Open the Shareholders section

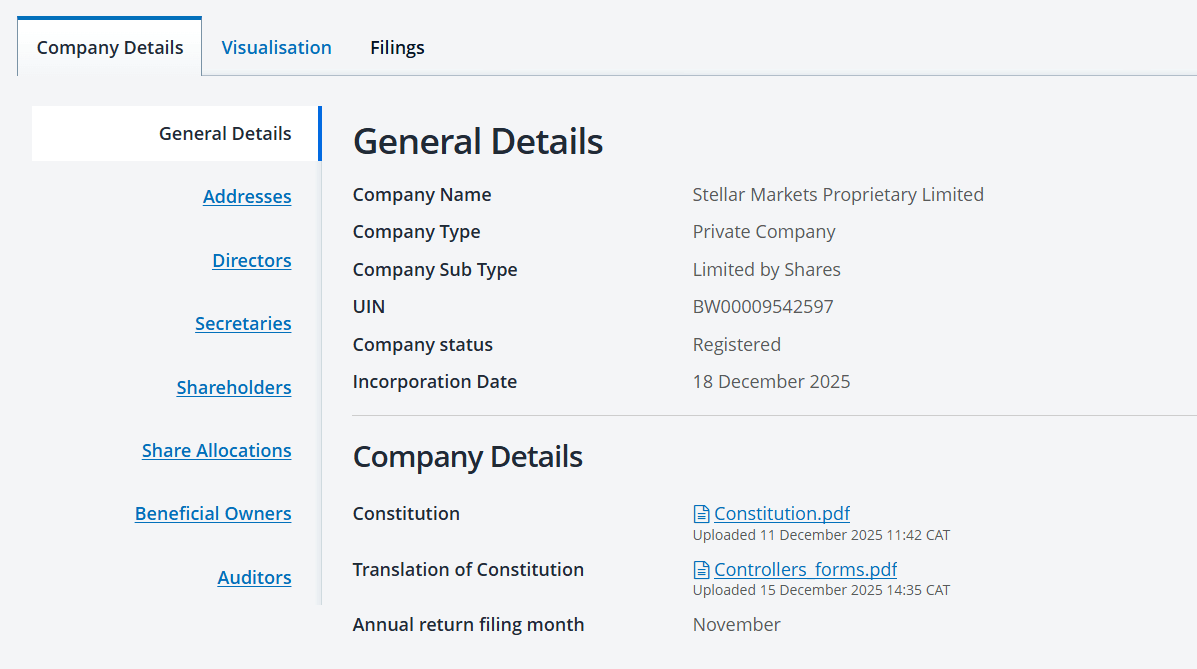tap(234, 387)
